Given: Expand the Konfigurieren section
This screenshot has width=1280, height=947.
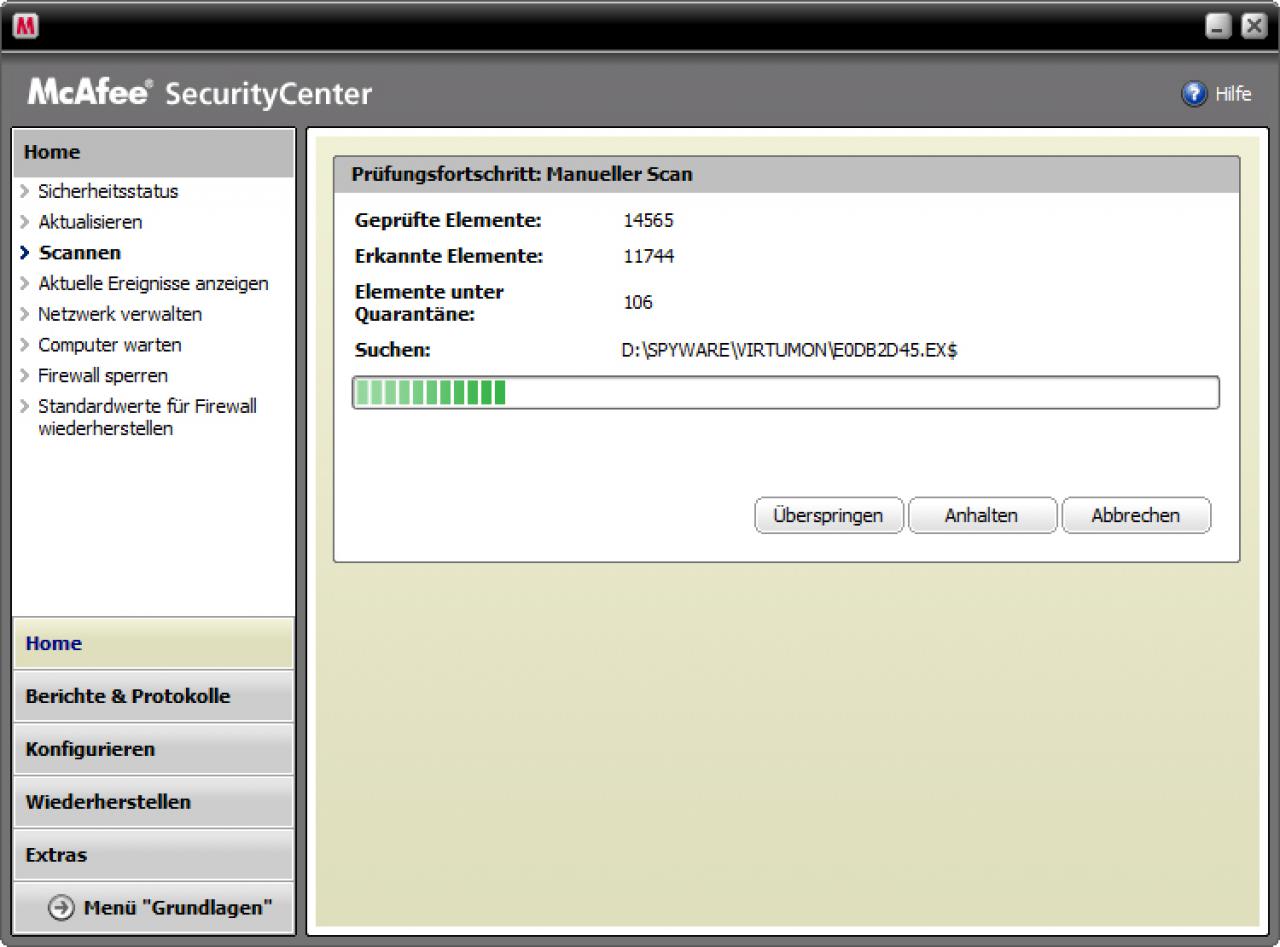Looking at the screenshot, I should click(x=153, y=749).
